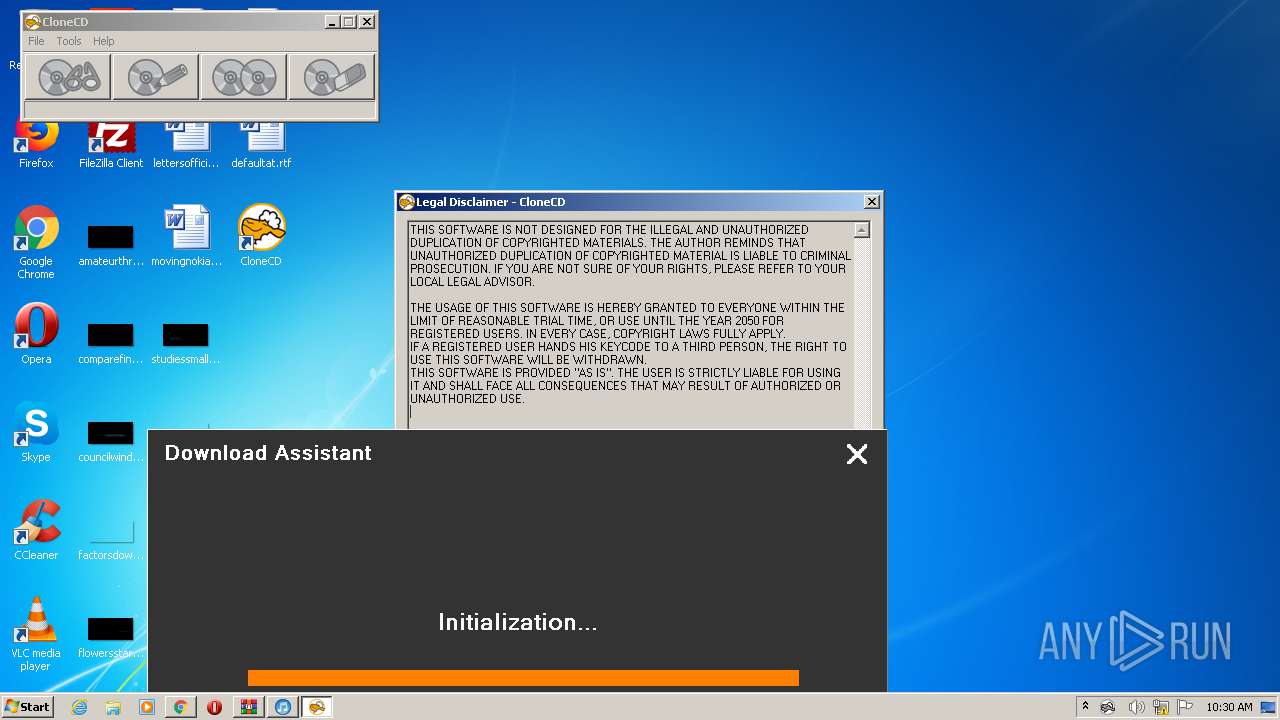Image resolution: width=1280 pixels, height=720 pixels.
Task: Close the Download Assistant window
Action: tap(857, 454)
